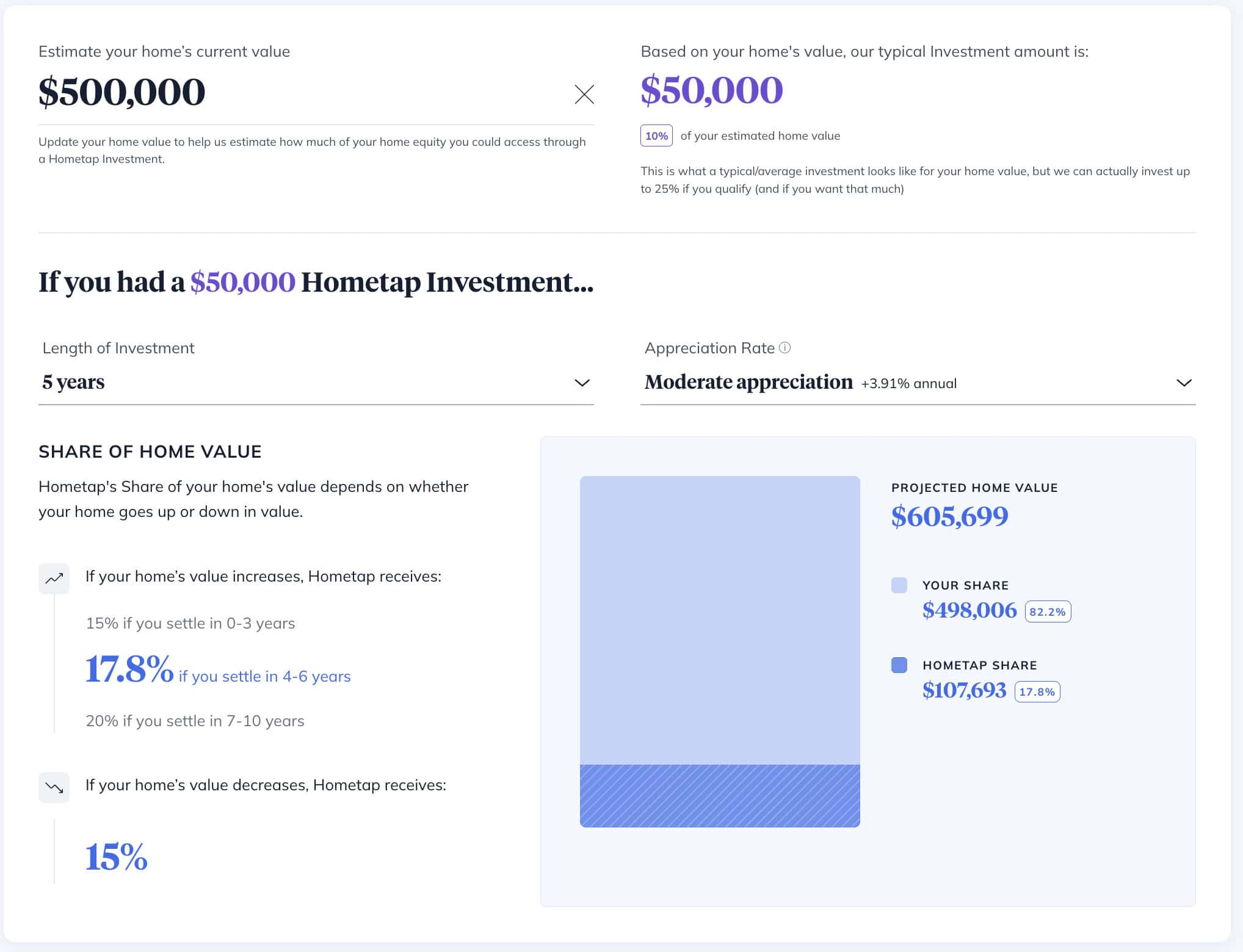
Task: Click the 82.2% Your Share badge
Action: coord(1047,611)
